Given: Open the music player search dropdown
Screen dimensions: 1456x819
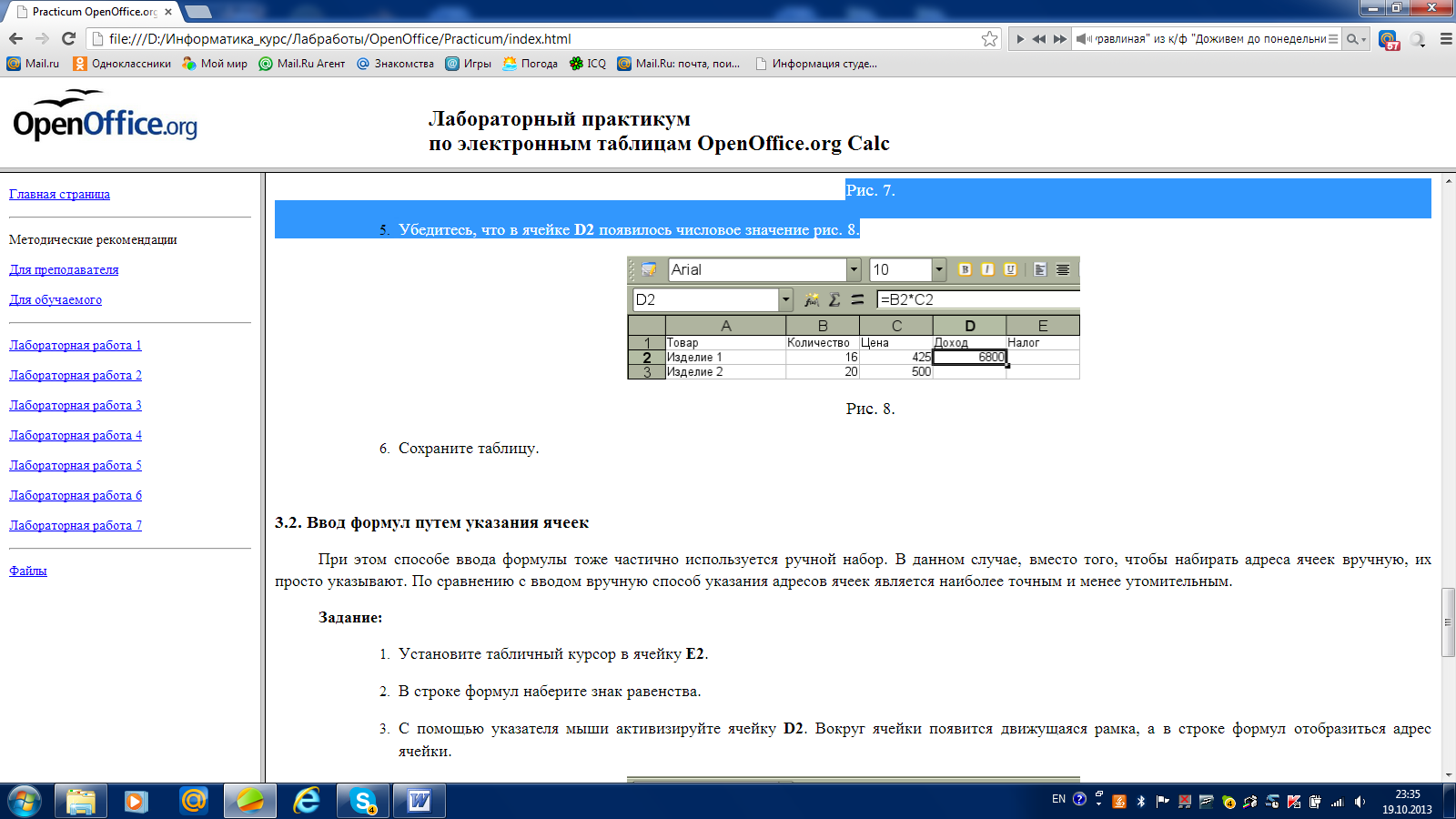Looking at the screenshot, I should click(1356, 39).
